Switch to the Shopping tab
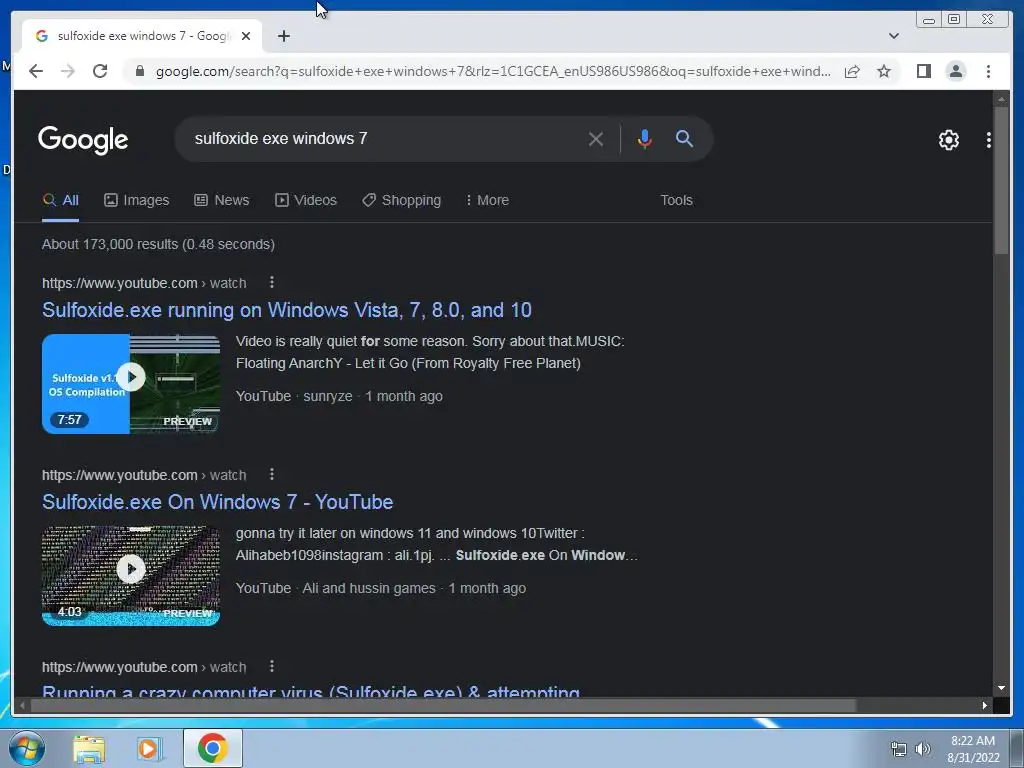The image size is (1024, 768). [402, 200]
